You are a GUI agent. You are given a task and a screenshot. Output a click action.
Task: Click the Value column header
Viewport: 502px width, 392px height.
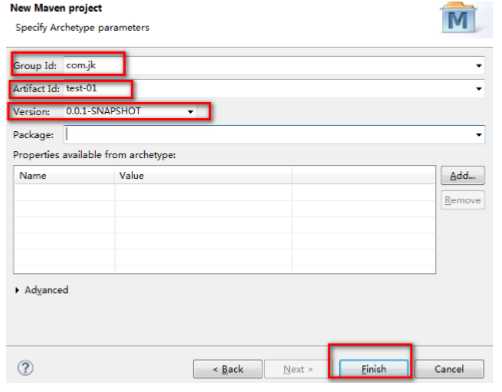pyautogui.click(x=203, y=176)
